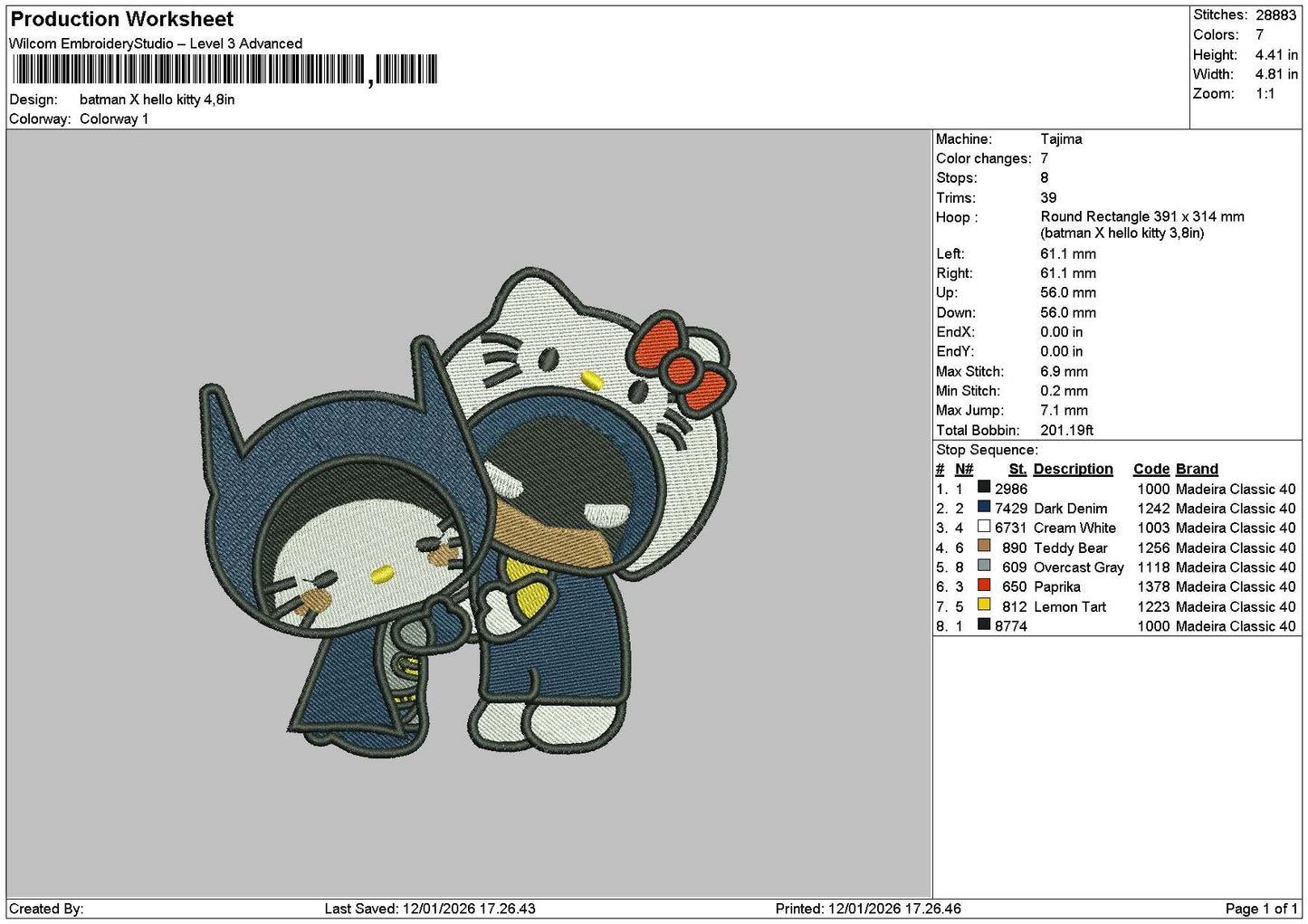Image resolution: width=1308 pixels, height=924 pixels.
Task: Click the Teddy Bear color swatch
Action: [984, 547]
